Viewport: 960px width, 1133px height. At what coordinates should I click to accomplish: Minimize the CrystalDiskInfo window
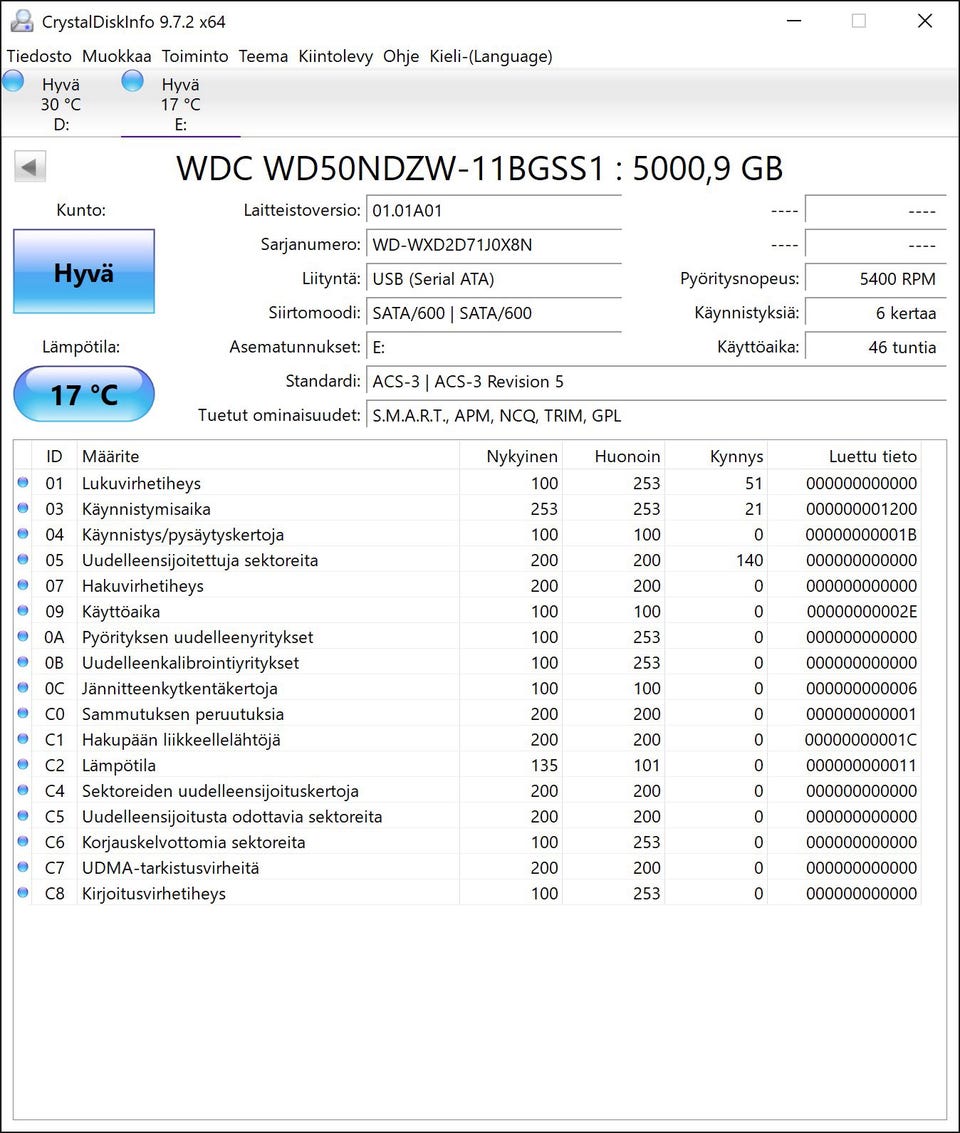coord(794,21)
